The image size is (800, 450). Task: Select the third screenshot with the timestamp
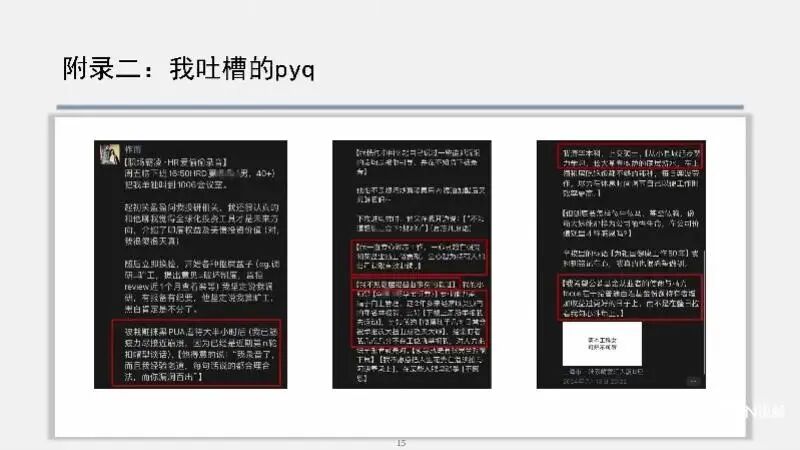click(x=621, y=264)
